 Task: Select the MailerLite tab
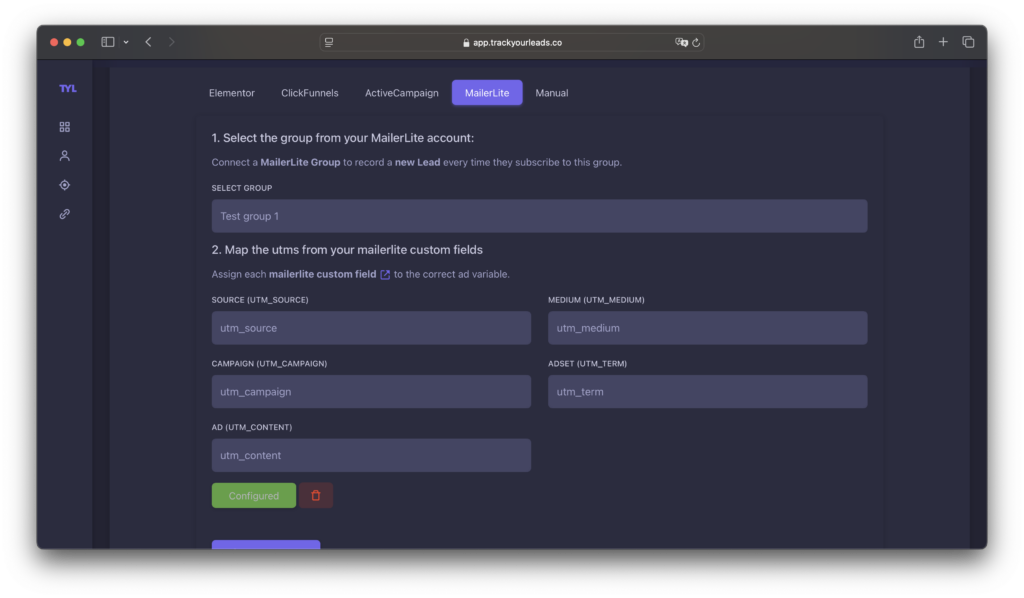point(487,93)
